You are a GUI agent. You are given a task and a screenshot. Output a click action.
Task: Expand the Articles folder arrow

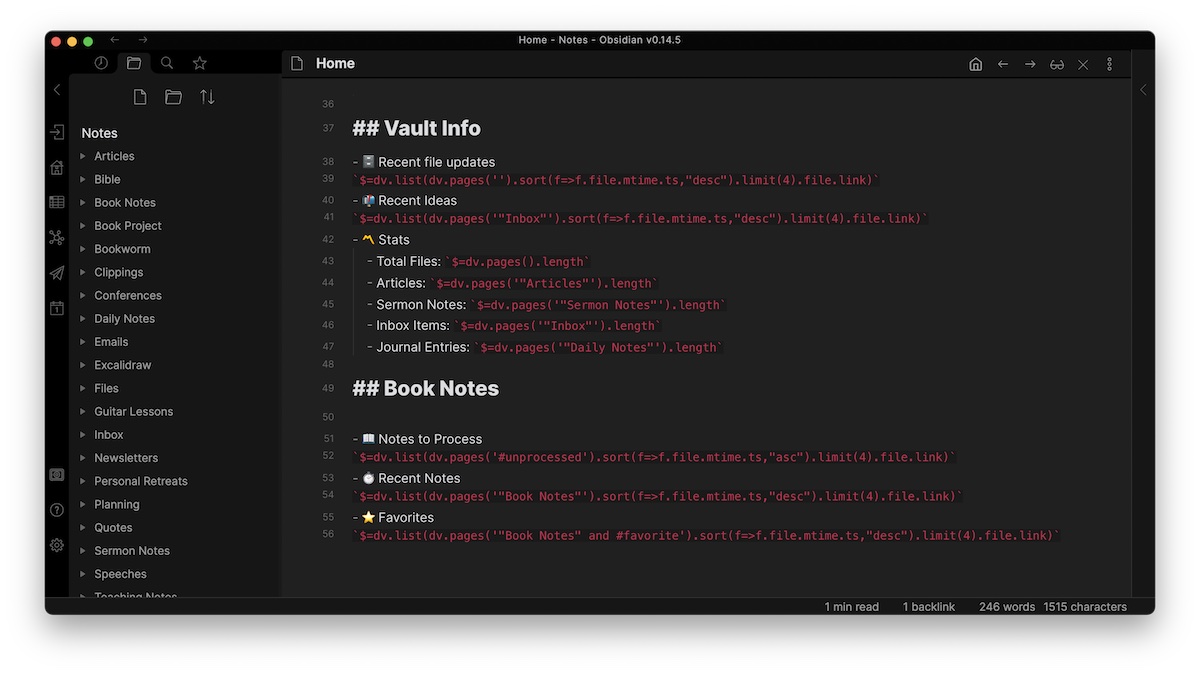click(83, 156)
